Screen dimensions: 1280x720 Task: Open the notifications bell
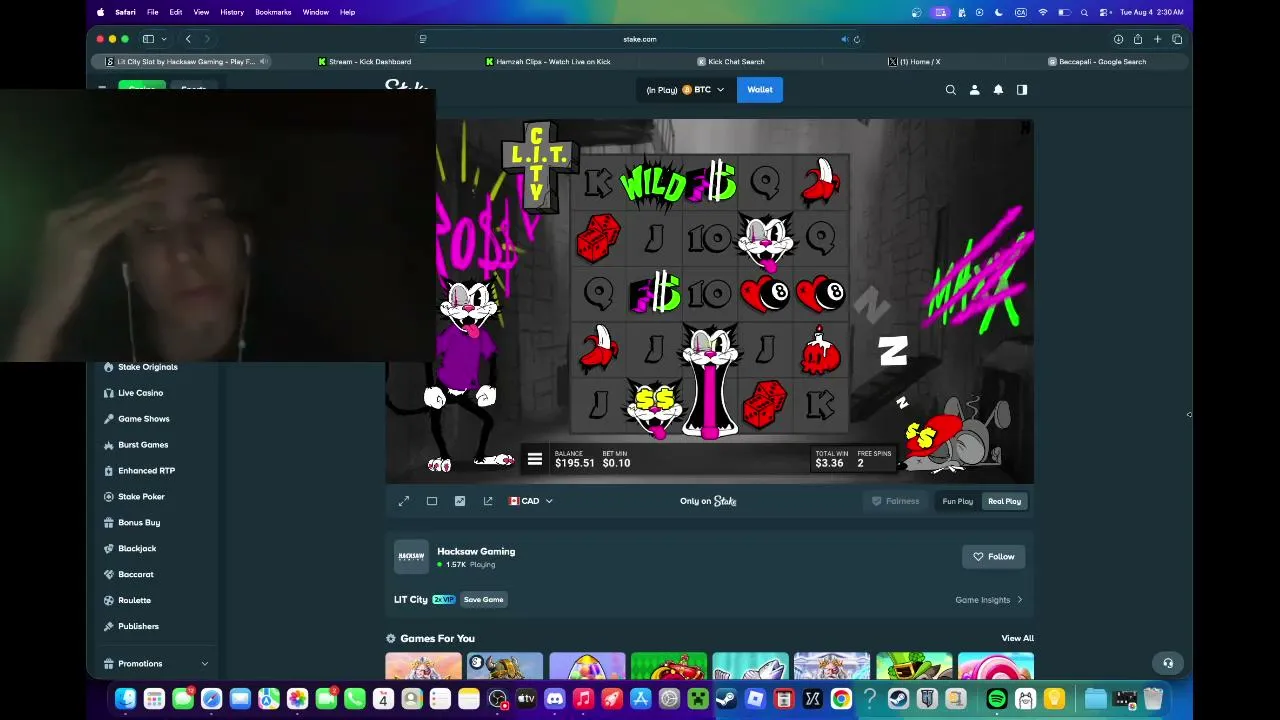[998, 90]
